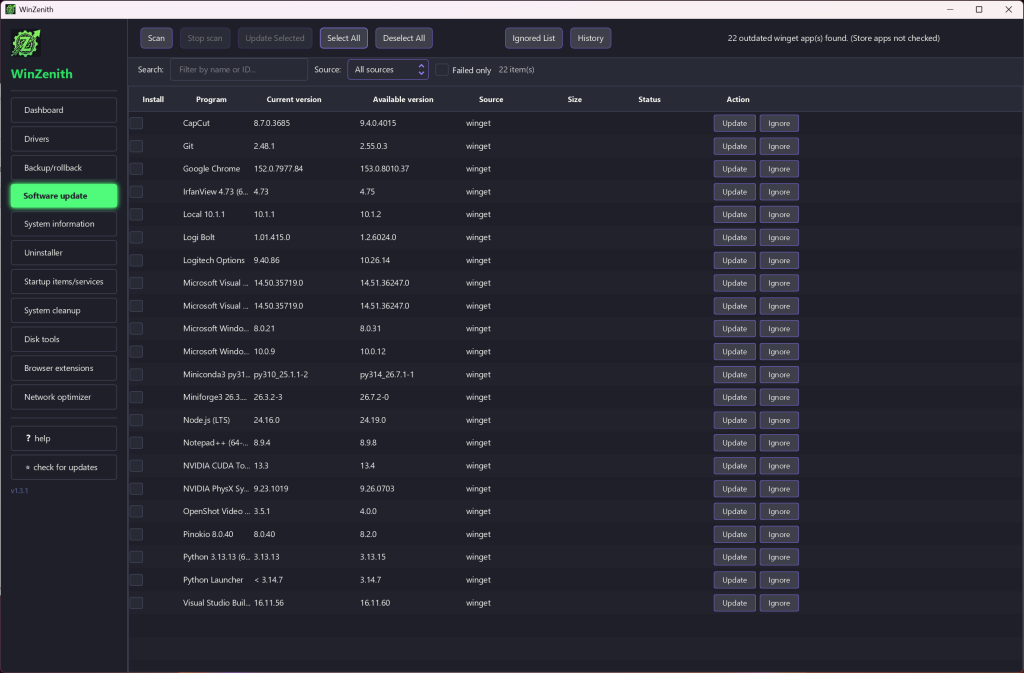
Task: Update Logitech Options
Action: point(735,260)
